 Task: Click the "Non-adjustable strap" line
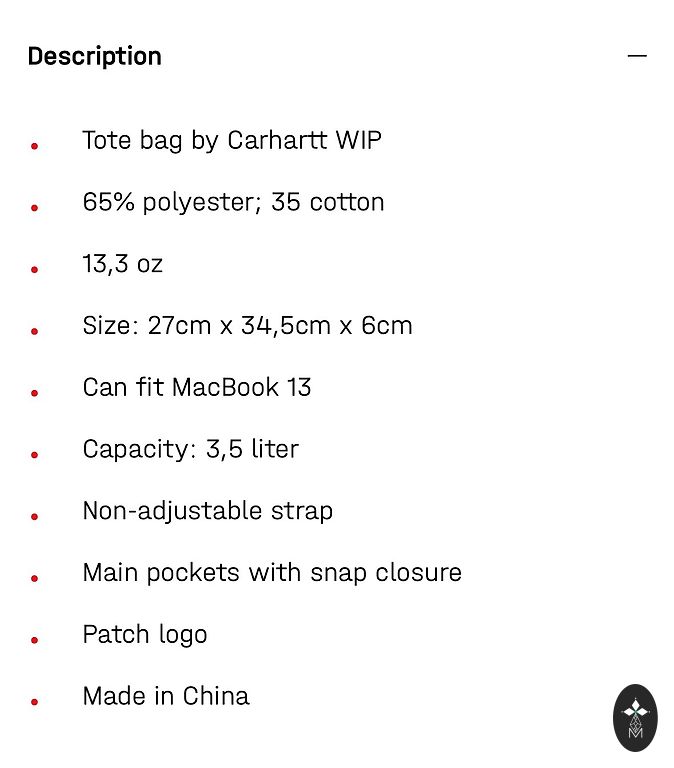207,511
